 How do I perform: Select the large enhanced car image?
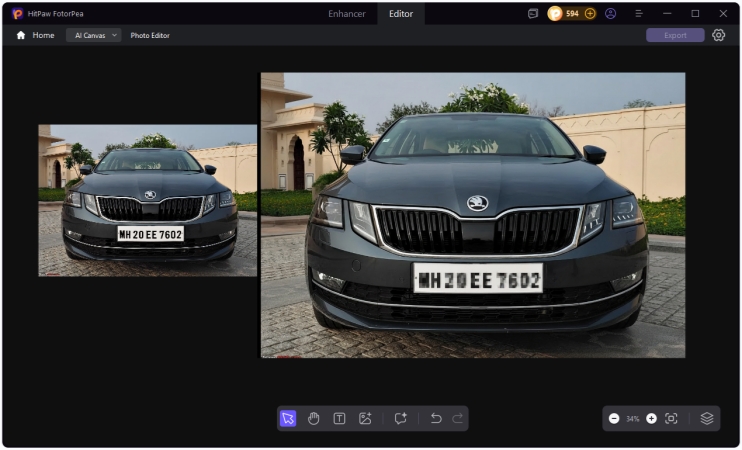(x=473, y=215)
